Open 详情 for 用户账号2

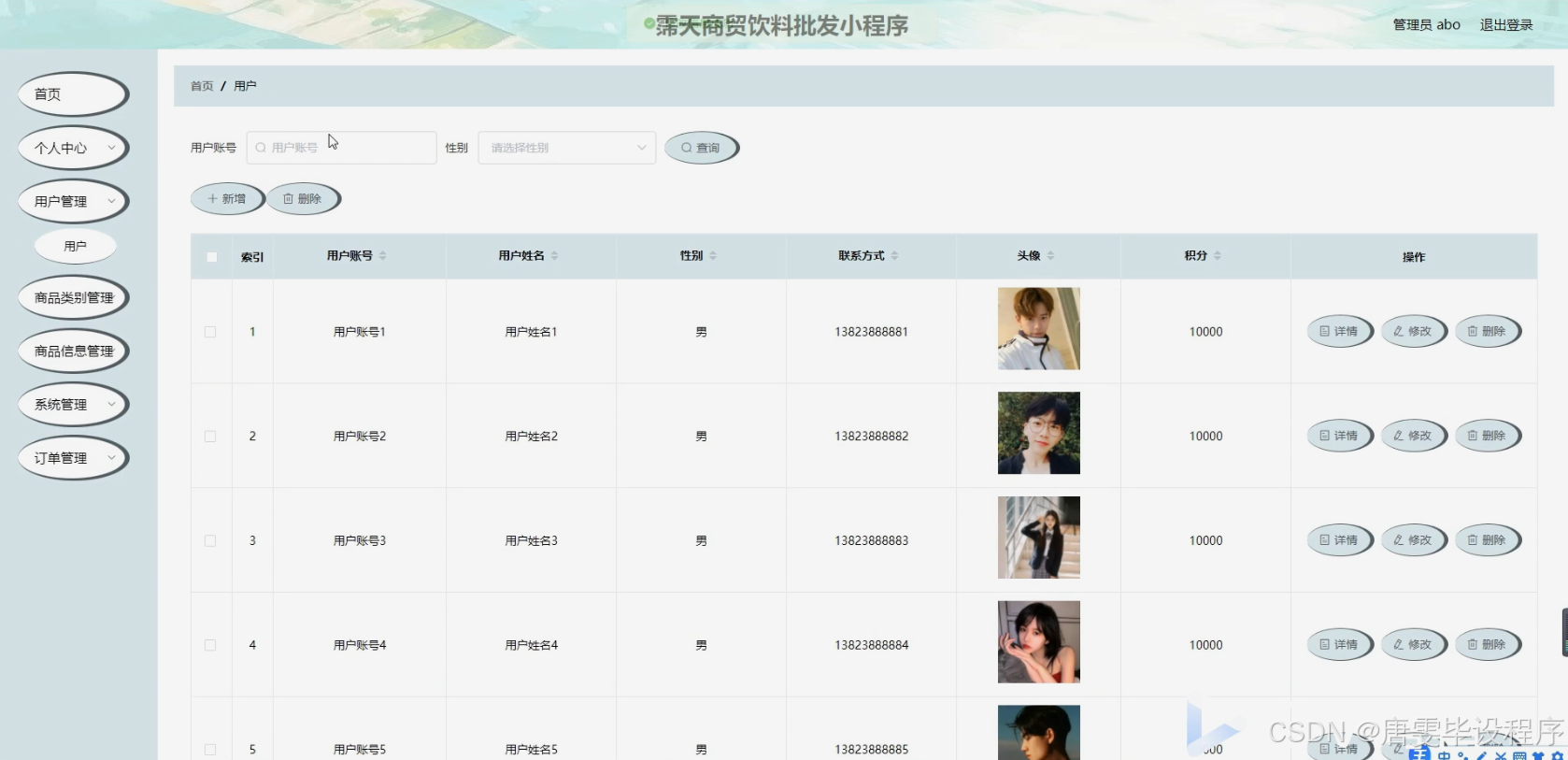(x=1339, y=436)
